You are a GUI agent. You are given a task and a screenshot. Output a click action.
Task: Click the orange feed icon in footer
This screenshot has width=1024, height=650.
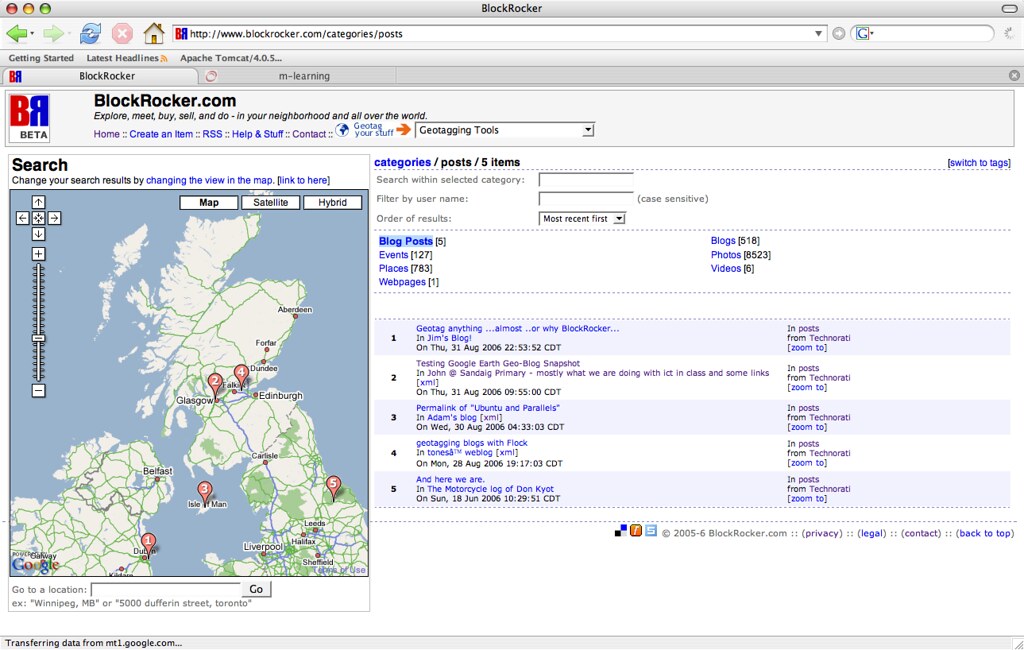635,531
